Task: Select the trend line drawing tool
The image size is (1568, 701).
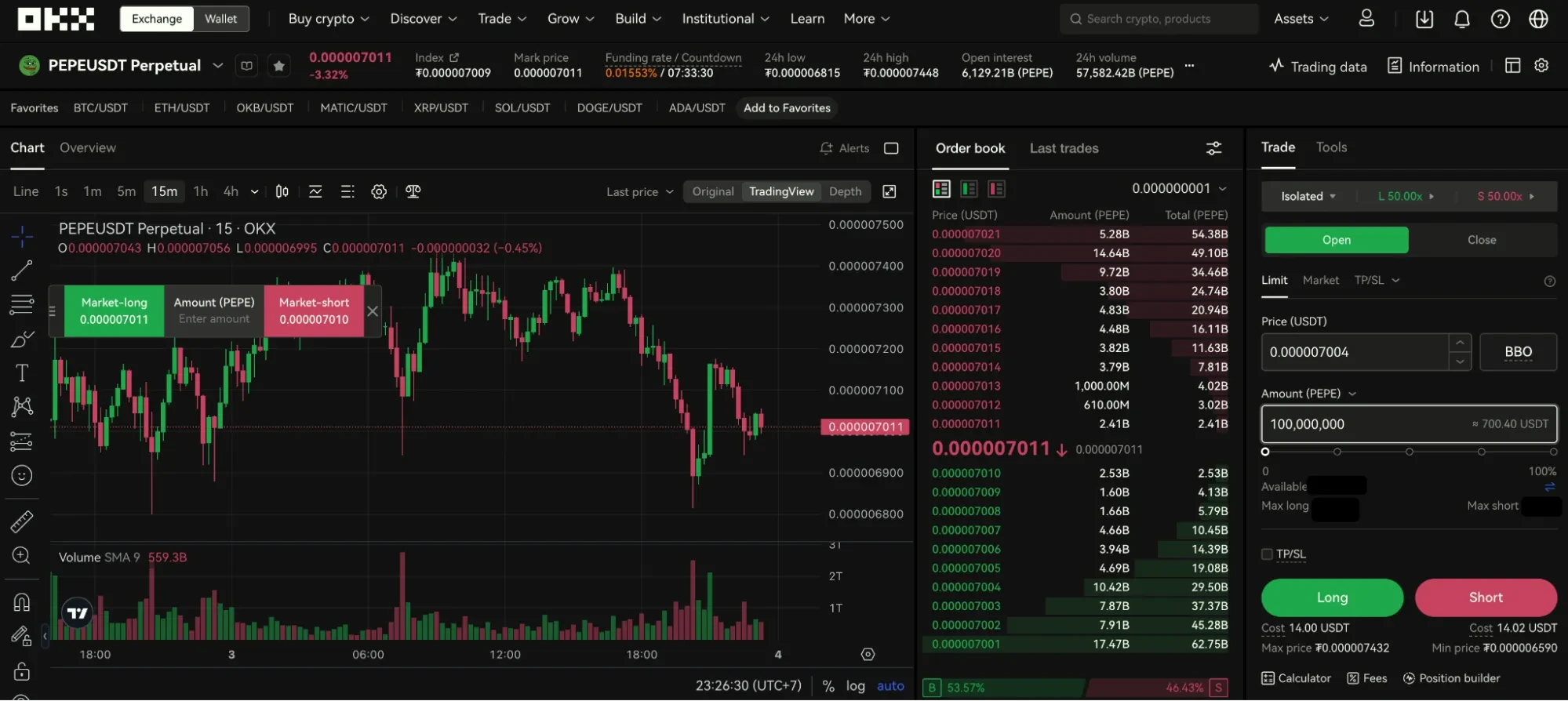Action: [22, 271]
